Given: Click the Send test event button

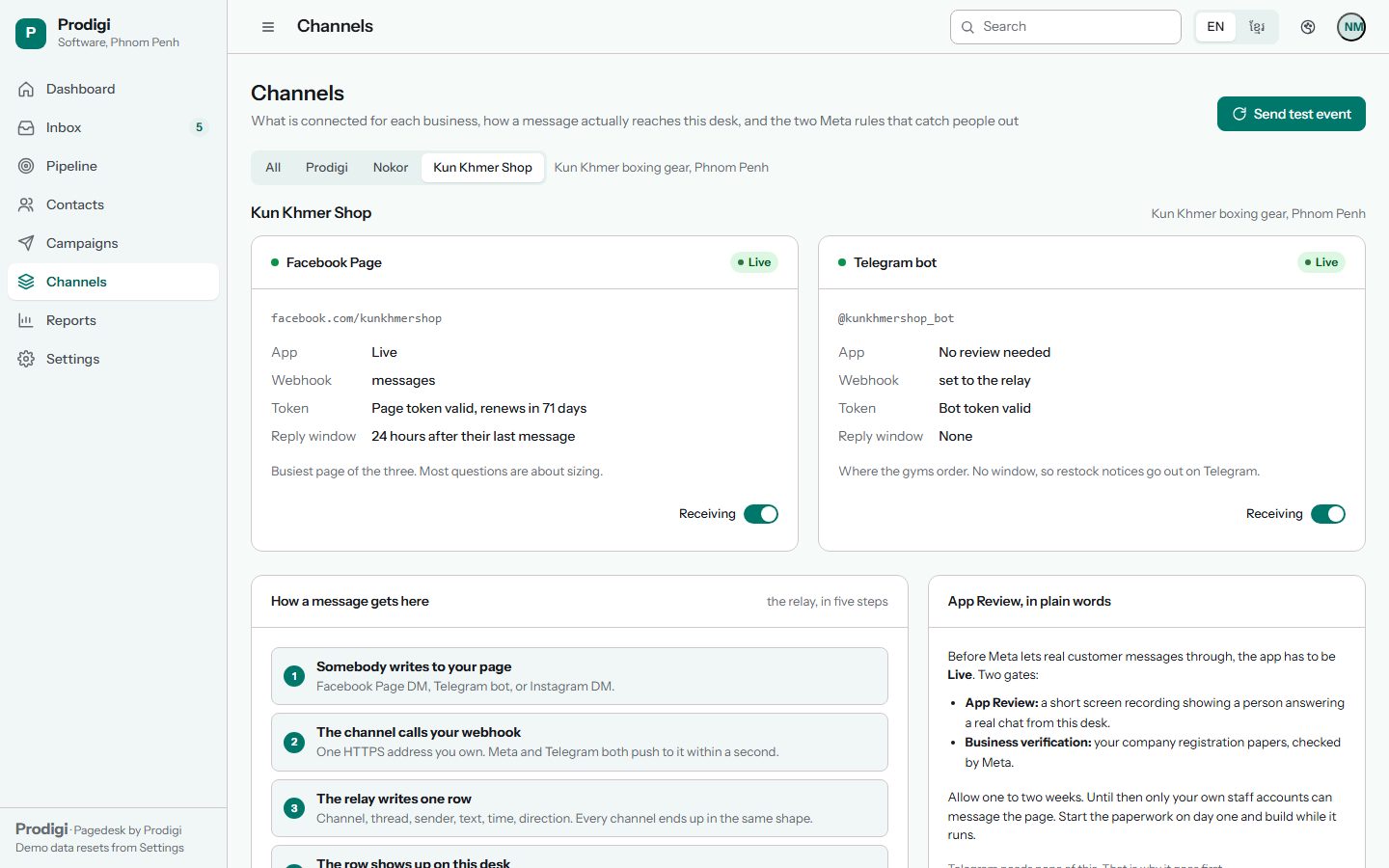Looking at the screenshot, I should 1292,114.
